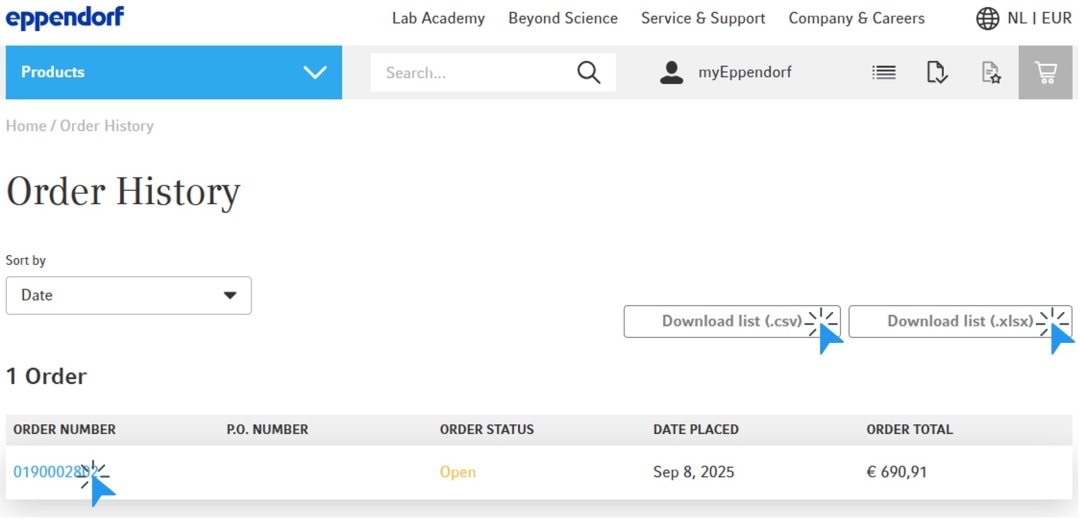Go to Service & Support
Image resolution: width=1080 pixels, height=519 pixels.
point(703,18)
